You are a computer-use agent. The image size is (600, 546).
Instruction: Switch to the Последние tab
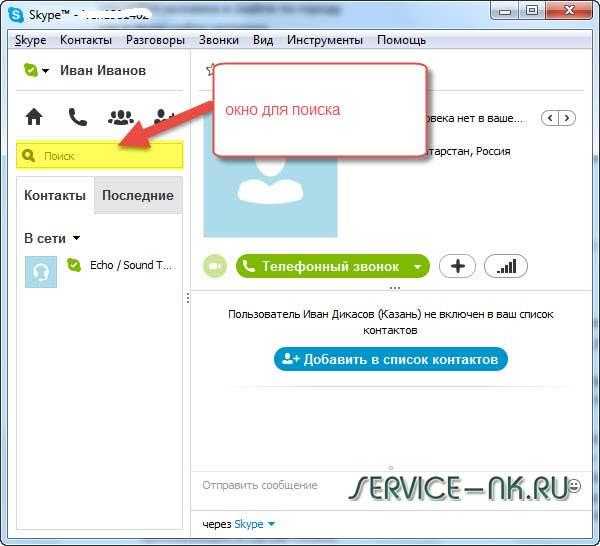138,195
